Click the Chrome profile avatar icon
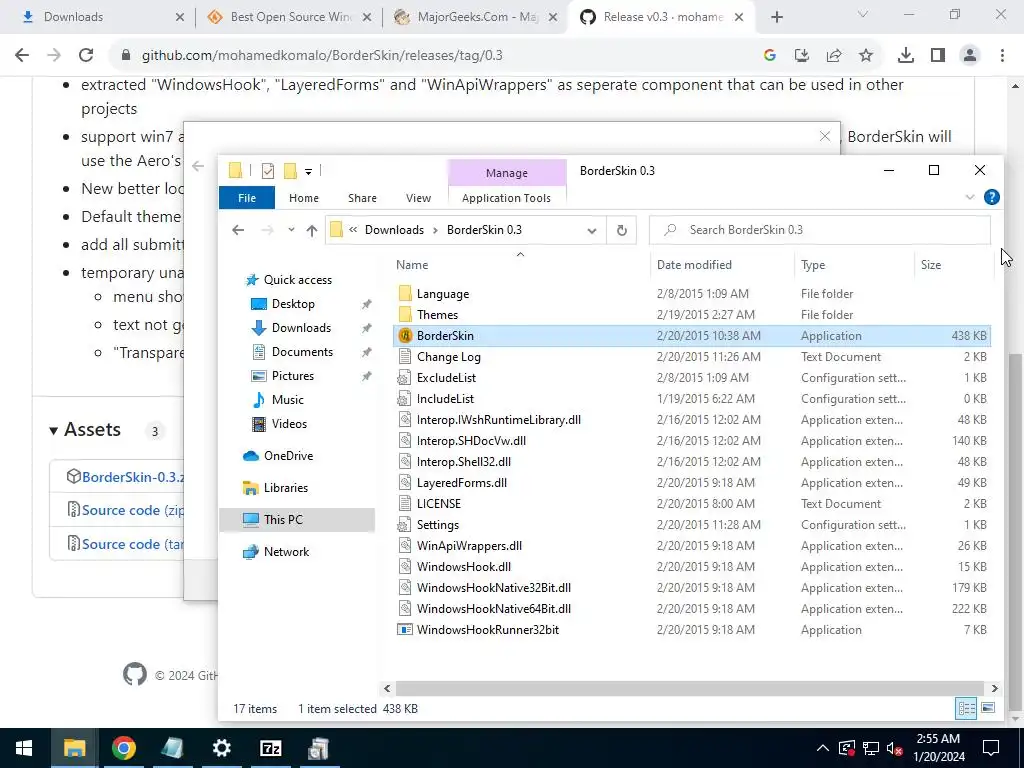The image size is (1024, 768). (x=970, y=56)
